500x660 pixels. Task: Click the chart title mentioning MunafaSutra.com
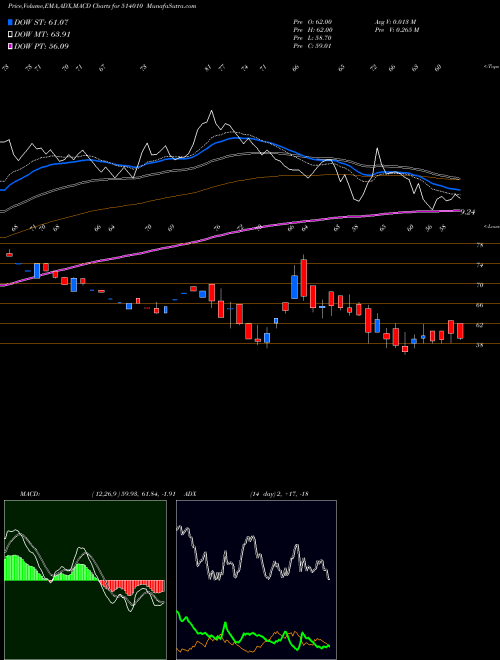tap(102, 6)
